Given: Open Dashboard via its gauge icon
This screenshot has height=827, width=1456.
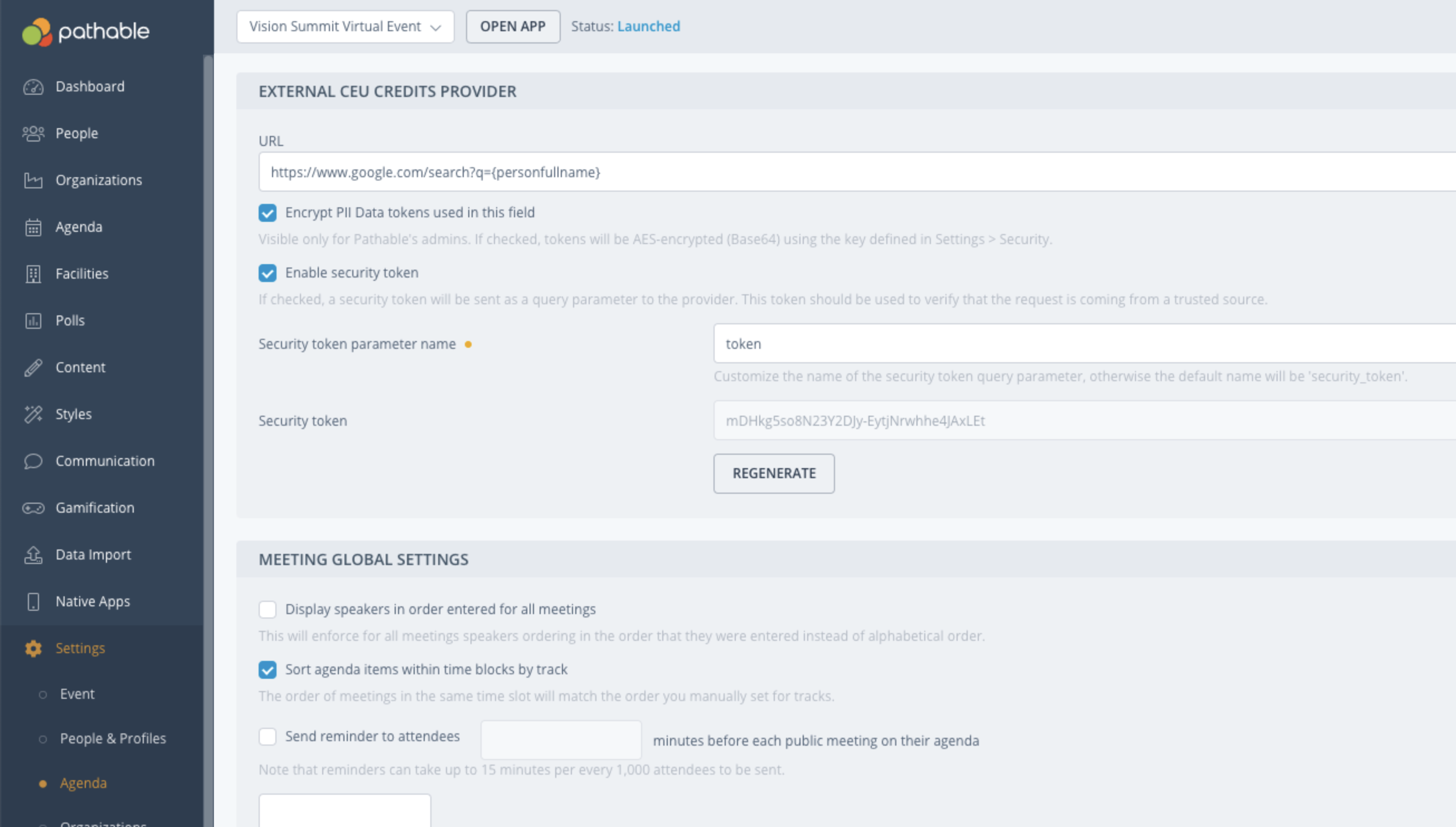Looking at the screenshot, I should point(33,87).
